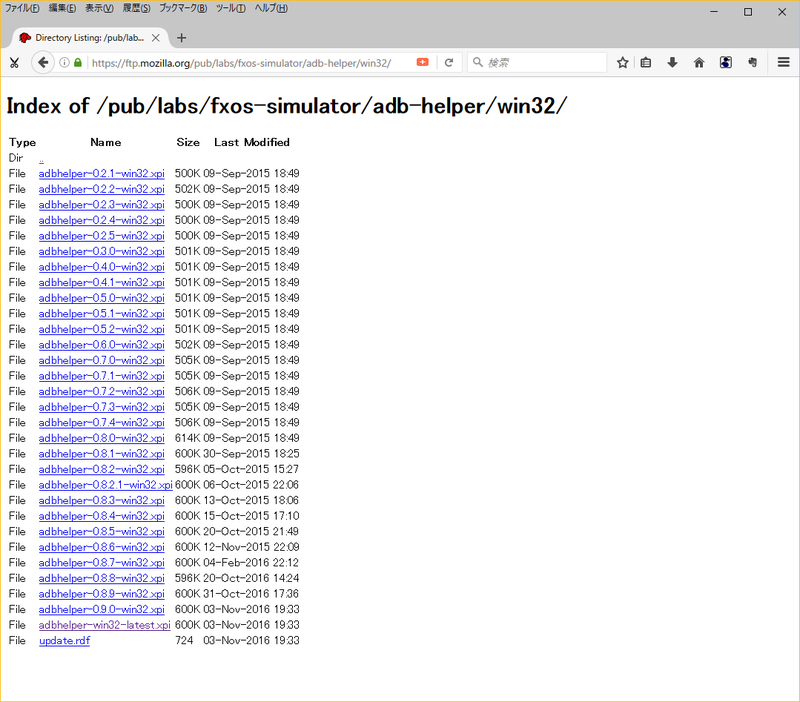Download adbhelper-0.8.8-win32.xpi
The width and height of the screenshot is (800, 702).
pos(102,578)
